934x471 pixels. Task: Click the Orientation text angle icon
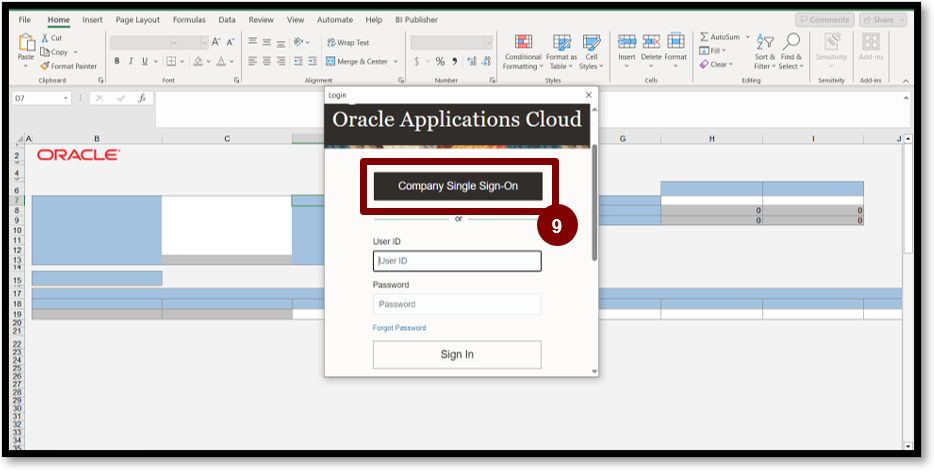[298, 42]
